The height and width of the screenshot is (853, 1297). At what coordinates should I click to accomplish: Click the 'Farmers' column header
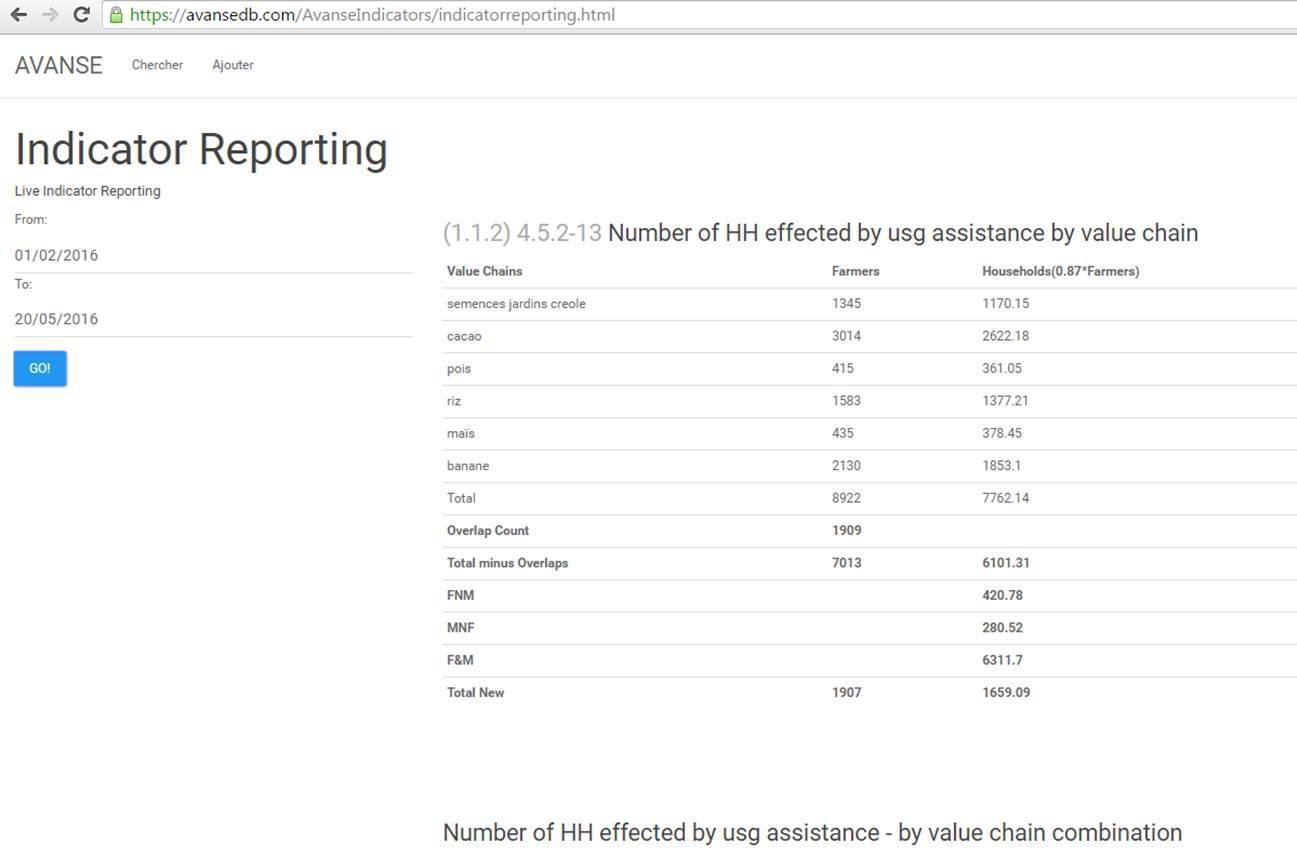click(856, 271)
